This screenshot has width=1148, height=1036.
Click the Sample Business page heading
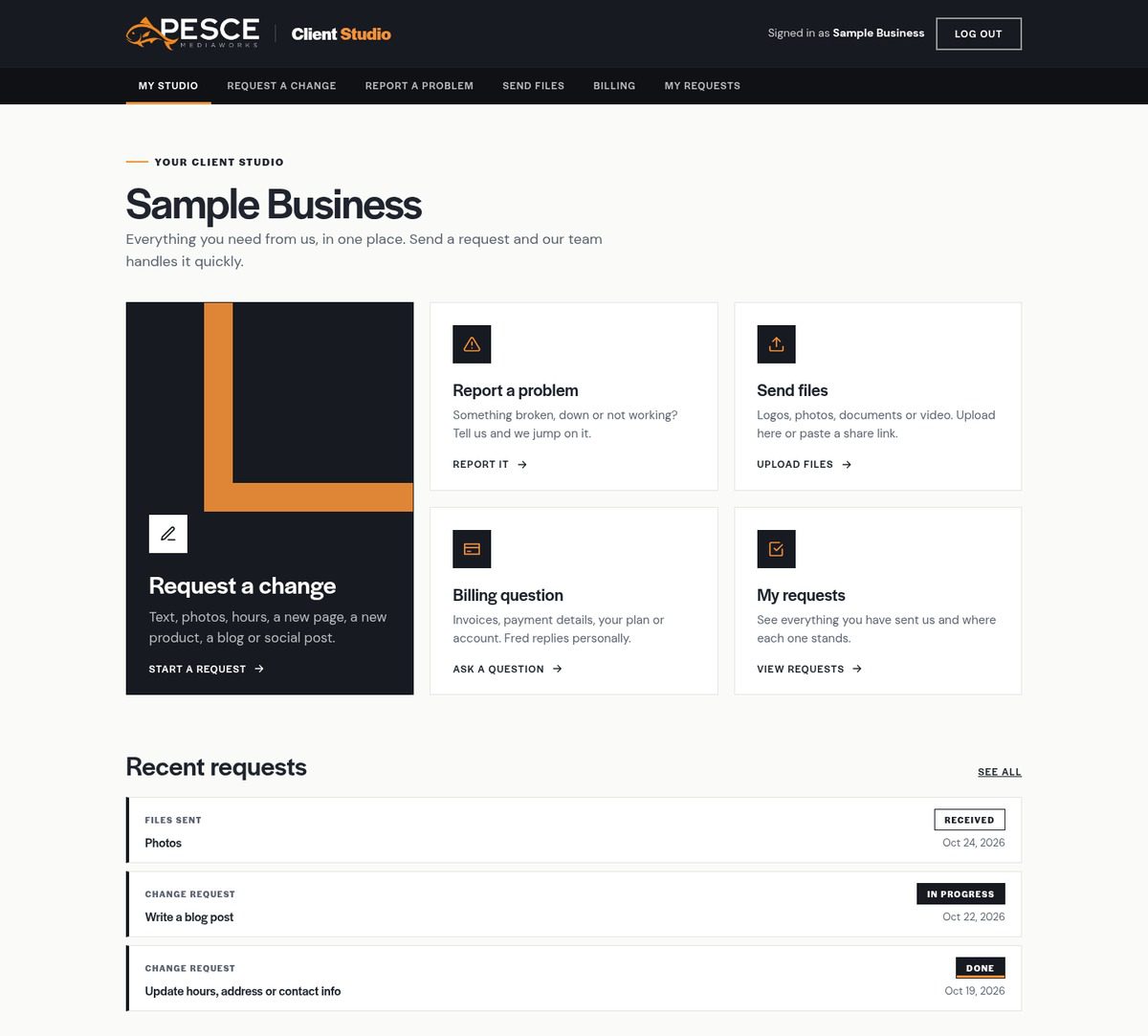[x=274, y=205]
